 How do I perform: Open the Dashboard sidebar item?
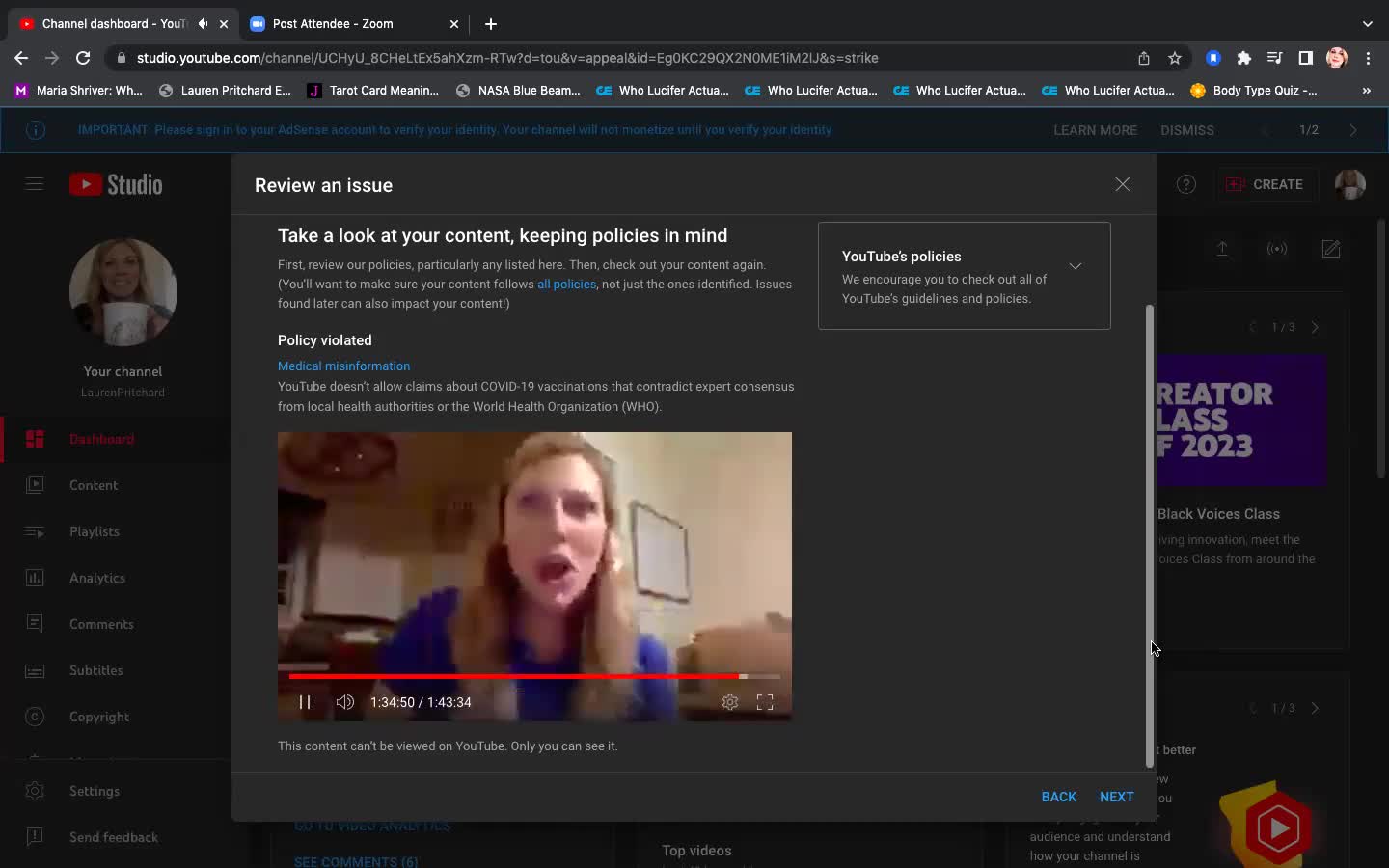[116, 439]
